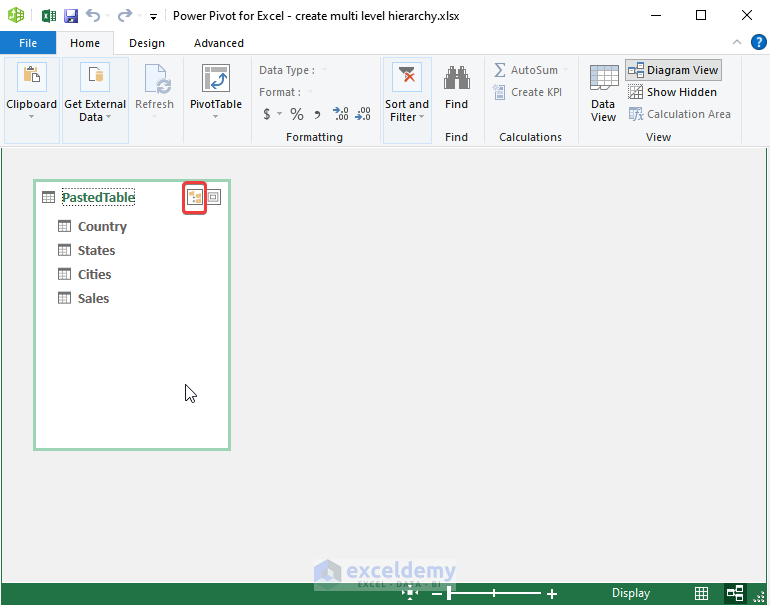The height and width of the screenshot is (606, 770).
Task: Toggle Show Hidden
Action: 672,92
